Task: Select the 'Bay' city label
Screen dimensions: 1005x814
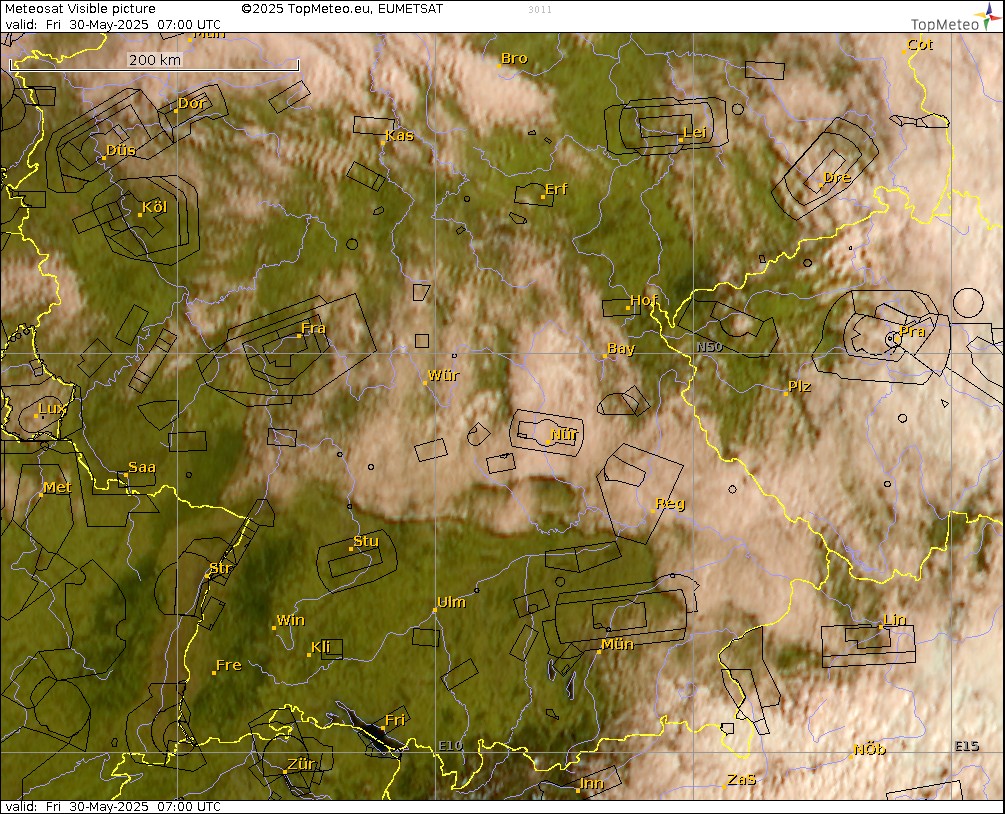Action: [621, 349]
